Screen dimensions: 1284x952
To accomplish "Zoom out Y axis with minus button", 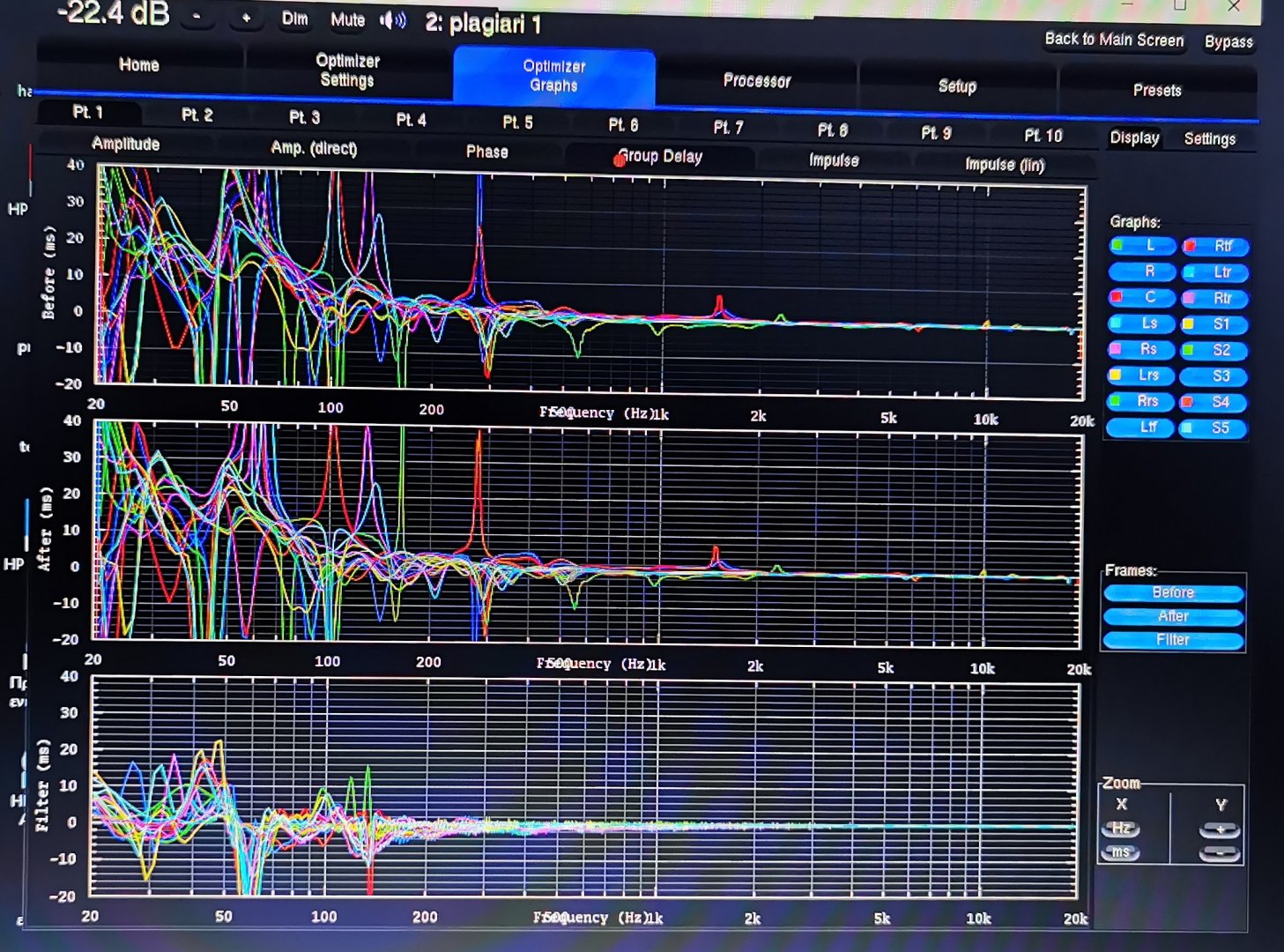I will click(1220, 852).
